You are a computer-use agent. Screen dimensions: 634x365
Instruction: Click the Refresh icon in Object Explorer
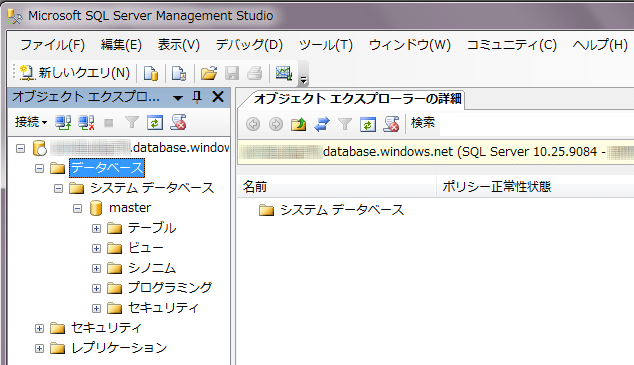coord(155,122)
